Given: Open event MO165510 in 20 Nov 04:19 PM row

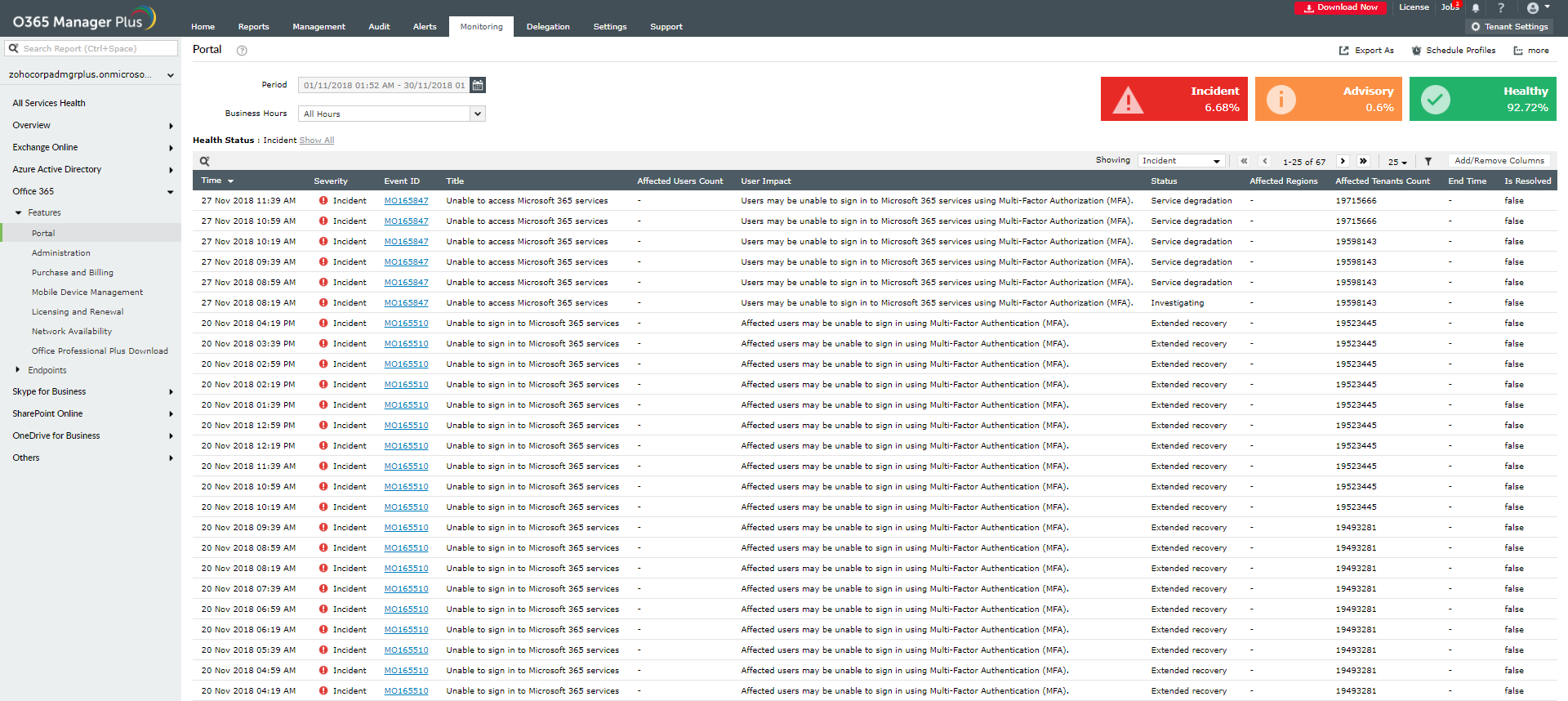Looking at the screenshot, I should [406, 324].
